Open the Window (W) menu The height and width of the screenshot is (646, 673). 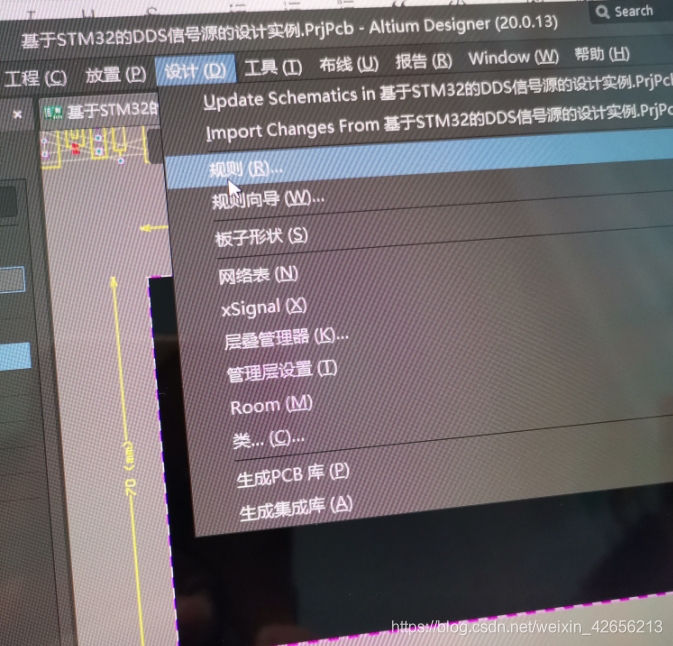click(513, 57)
